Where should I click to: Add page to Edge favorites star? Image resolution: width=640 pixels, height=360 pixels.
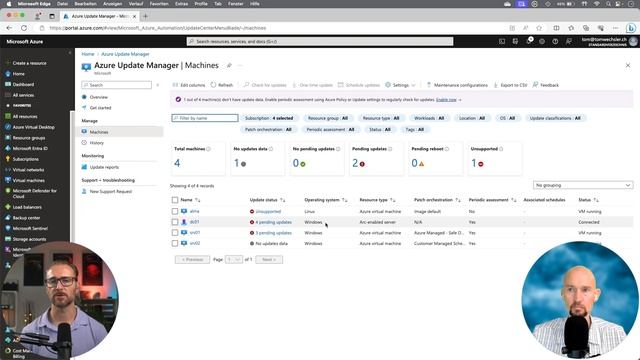pyautogui.click(x=539, y=28)
